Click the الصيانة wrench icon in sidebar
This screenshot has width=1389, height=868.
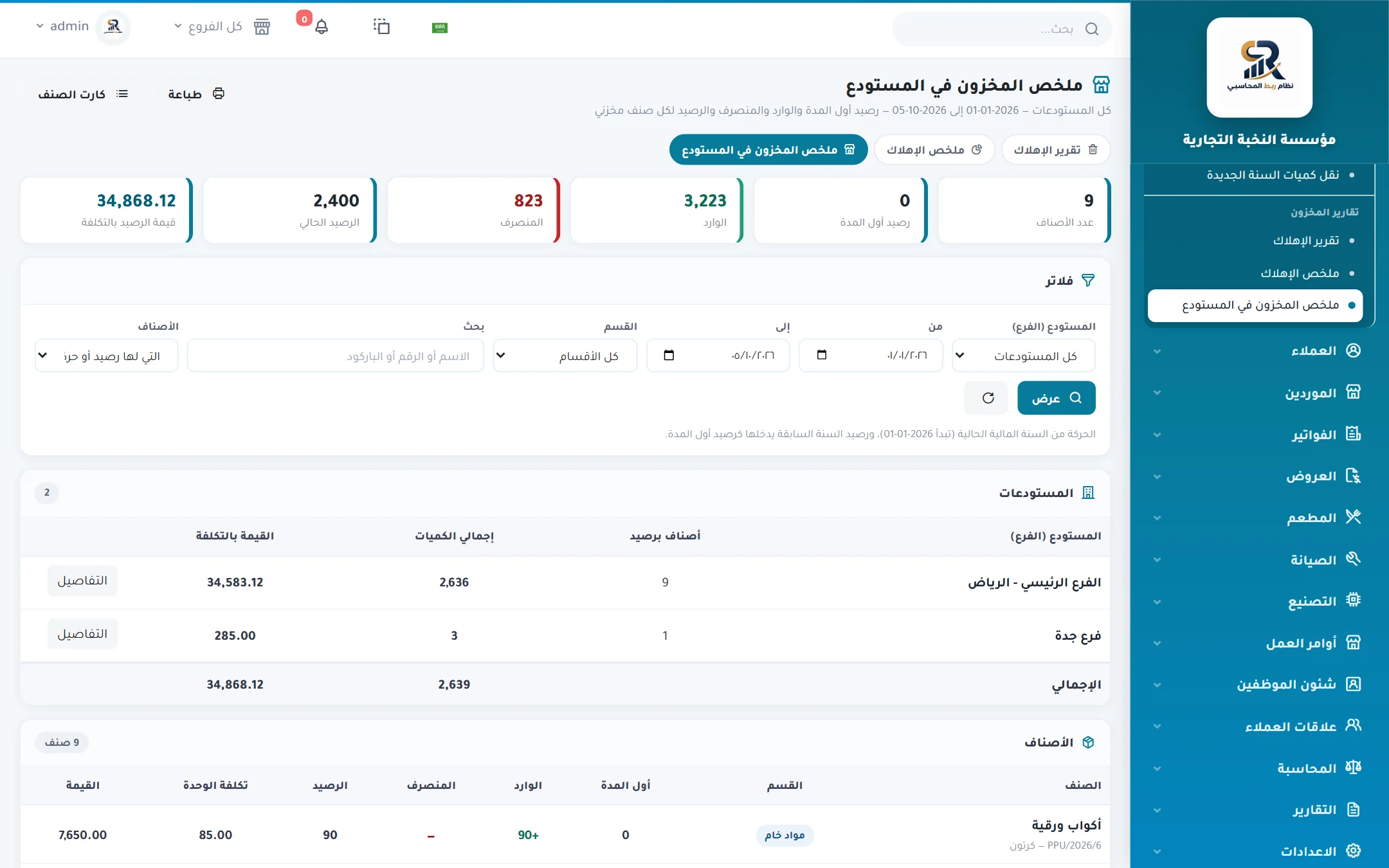point(1353,559)
